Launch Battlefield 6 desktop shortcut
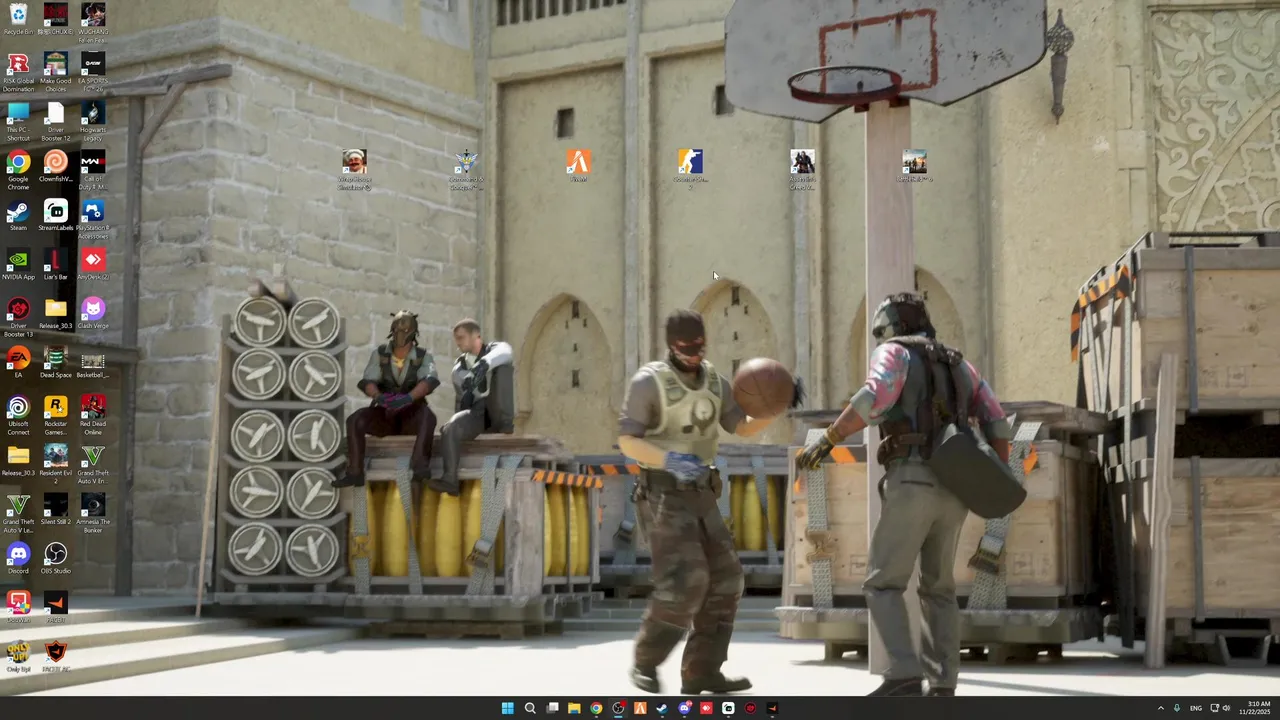The height and width of the screenshot is (720, 1280). (x=914, y=166)
